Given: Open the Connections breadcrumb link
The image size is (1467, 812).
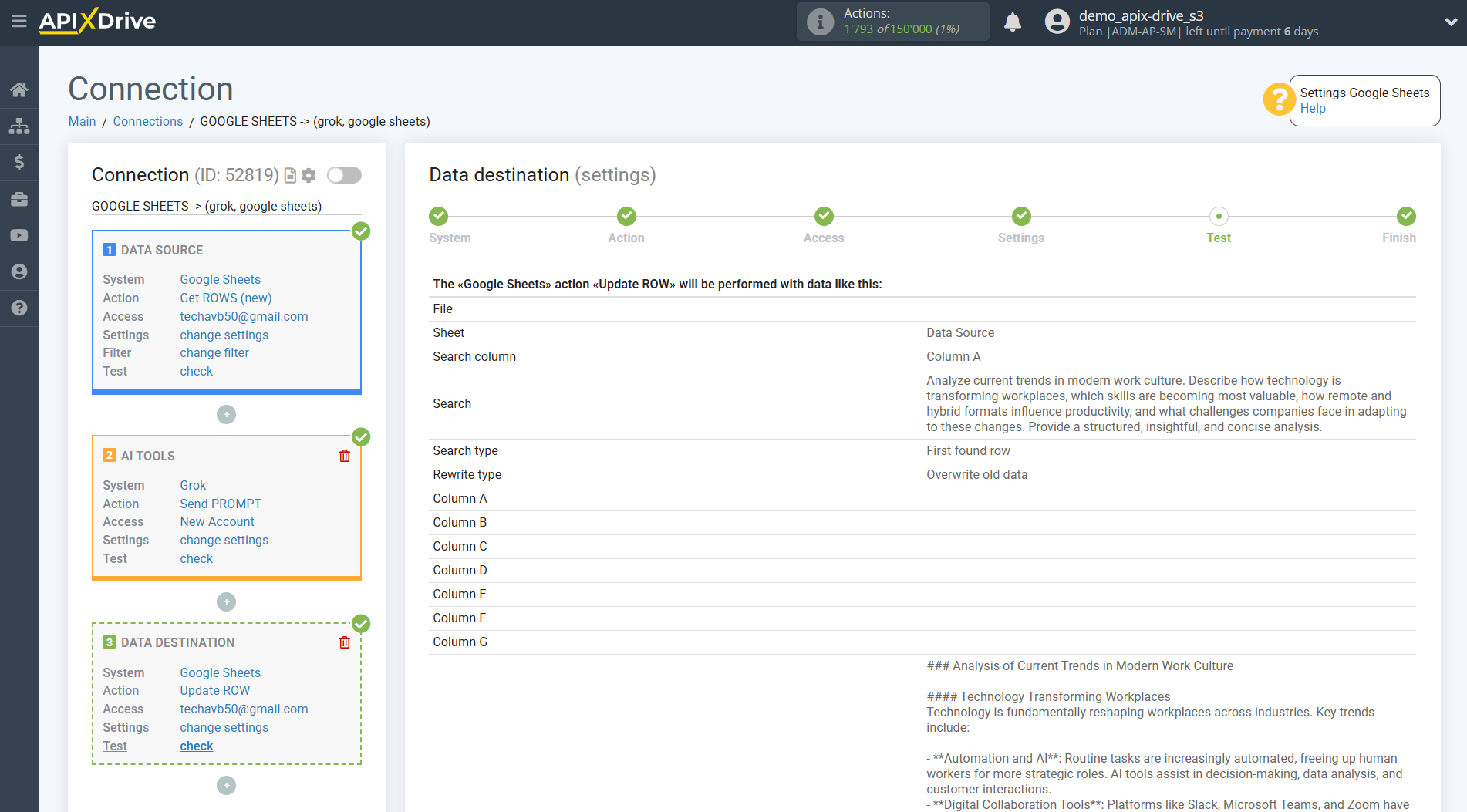Looking at the screenshot, I should 147,121.
